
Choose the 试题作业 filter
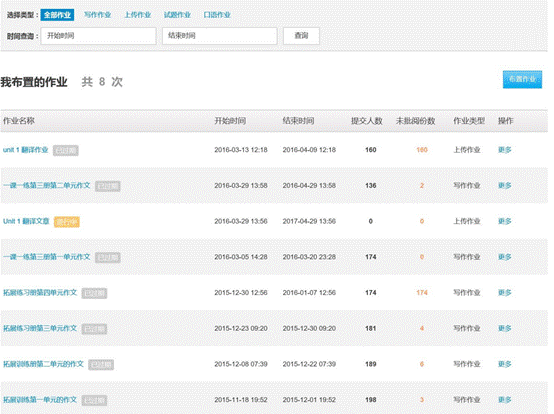(x=177, y=15)
